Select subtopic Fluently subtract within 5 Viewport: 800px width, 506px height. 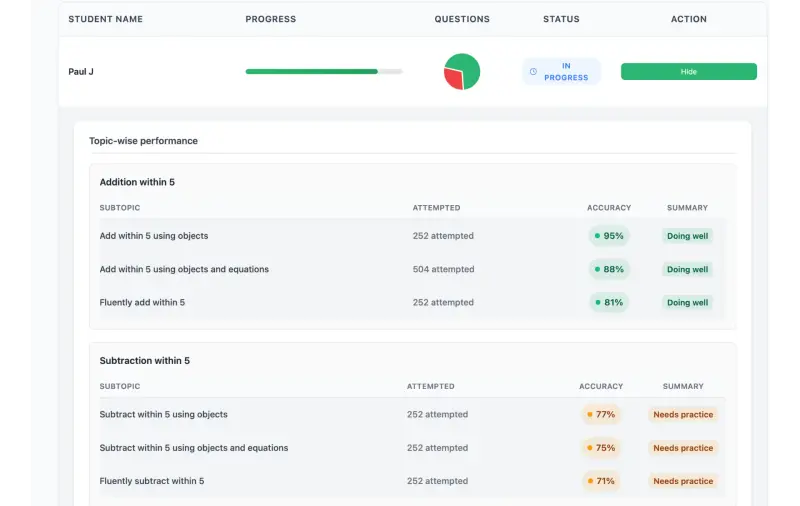pos(152,480)
